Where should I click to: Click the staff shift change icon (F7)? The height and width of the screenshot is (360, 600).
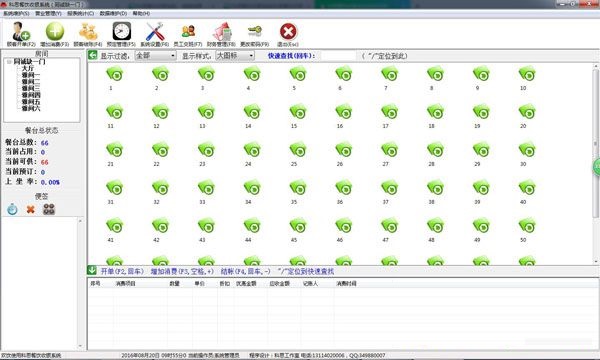tap(188, 32)
